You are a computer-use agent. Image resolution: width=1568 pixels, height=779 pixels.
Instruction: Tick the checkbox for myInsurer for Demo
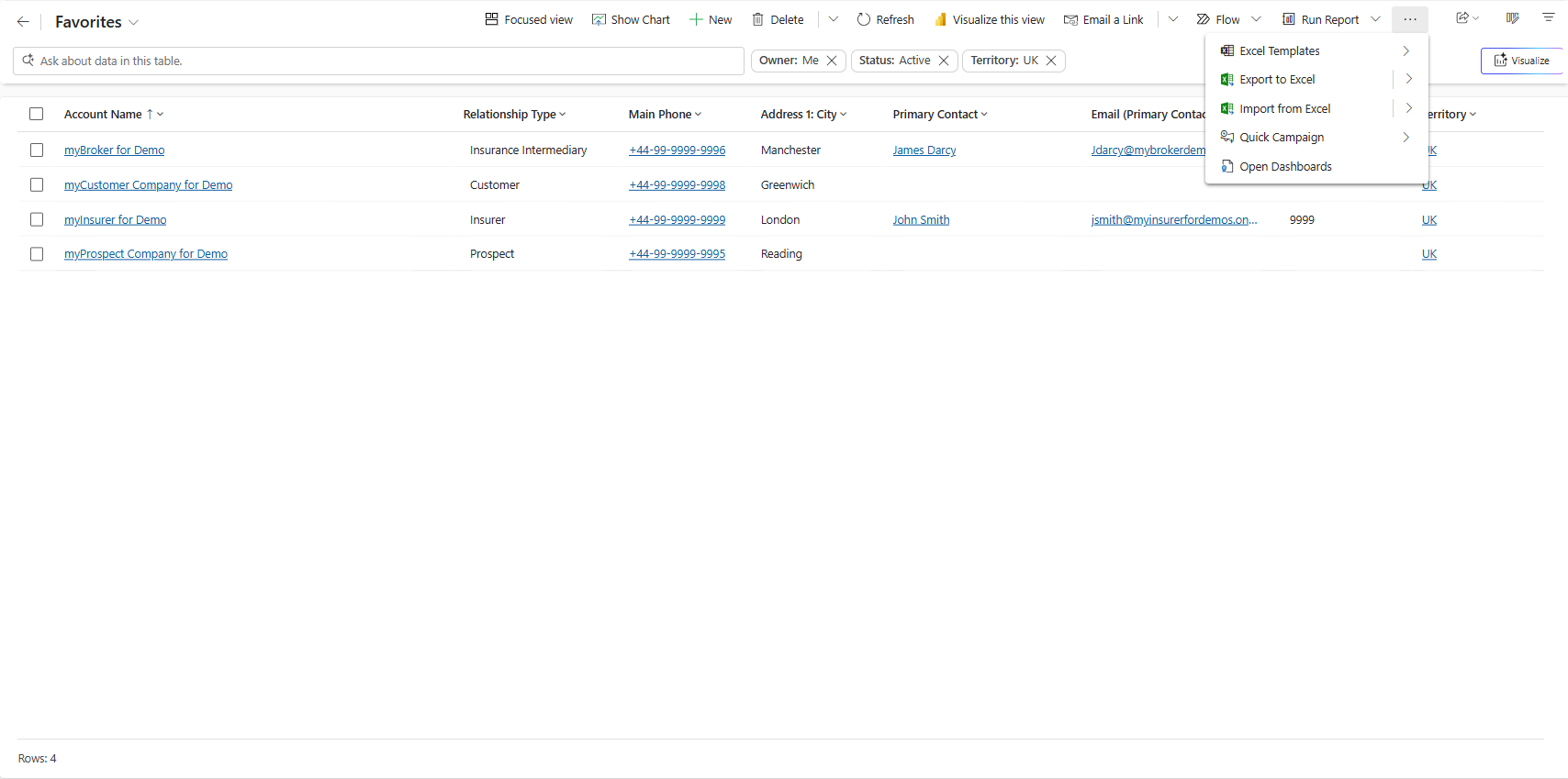[37, 219]
